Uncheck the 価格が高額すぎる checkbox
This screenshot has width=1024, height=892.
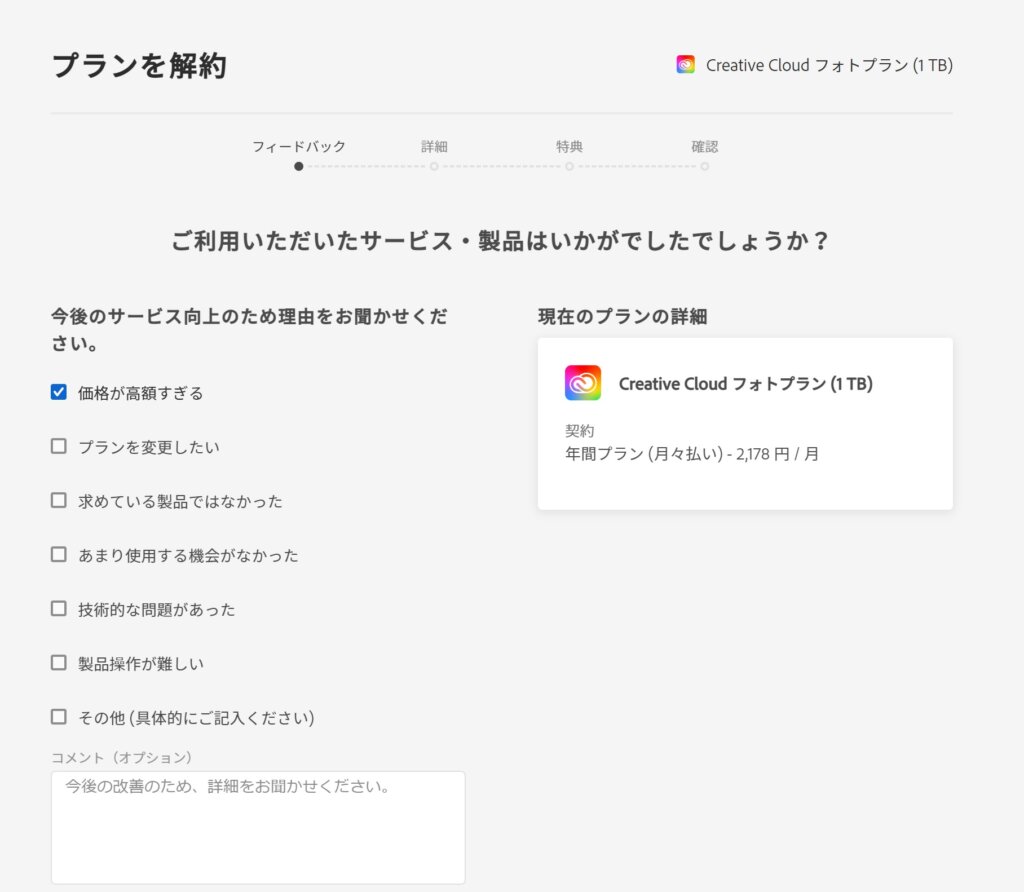59,392
